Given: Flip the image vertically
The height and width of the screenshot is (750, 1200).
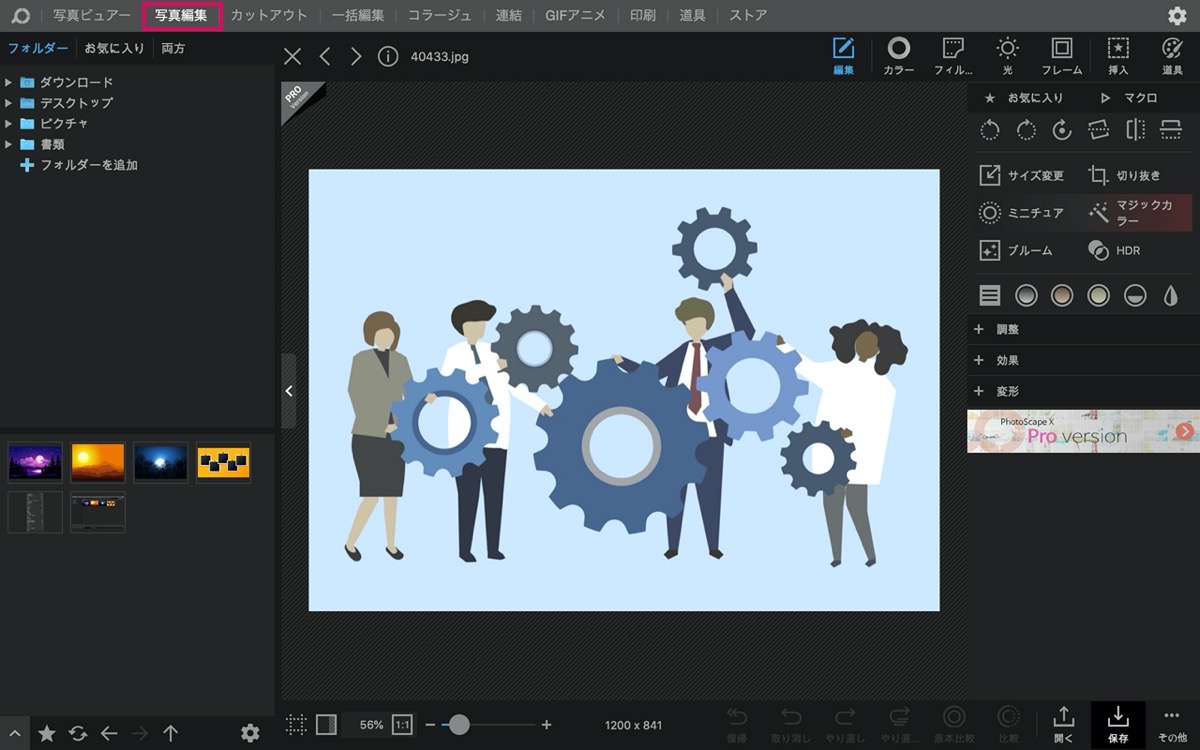Looking at the screenshot, I should coord(1171,130).
